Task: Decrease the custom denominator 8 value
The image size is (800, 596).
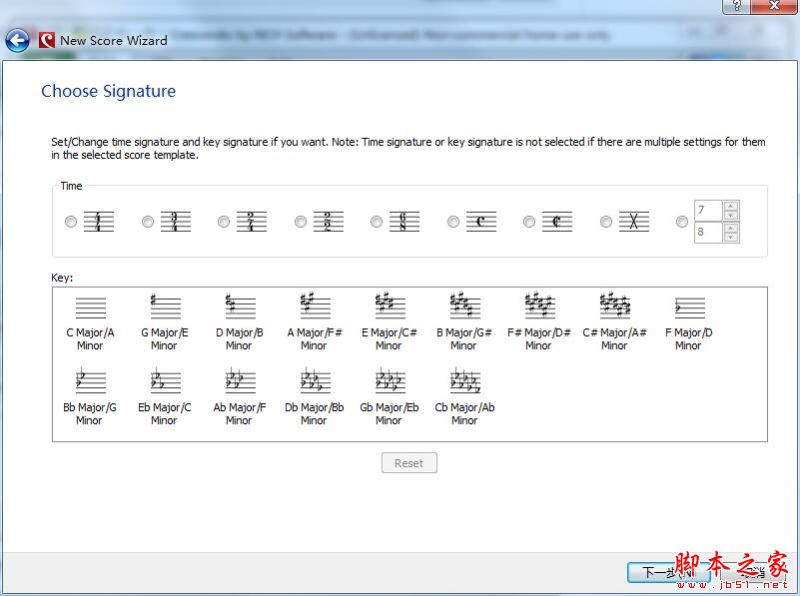Action: click(731, 237)
